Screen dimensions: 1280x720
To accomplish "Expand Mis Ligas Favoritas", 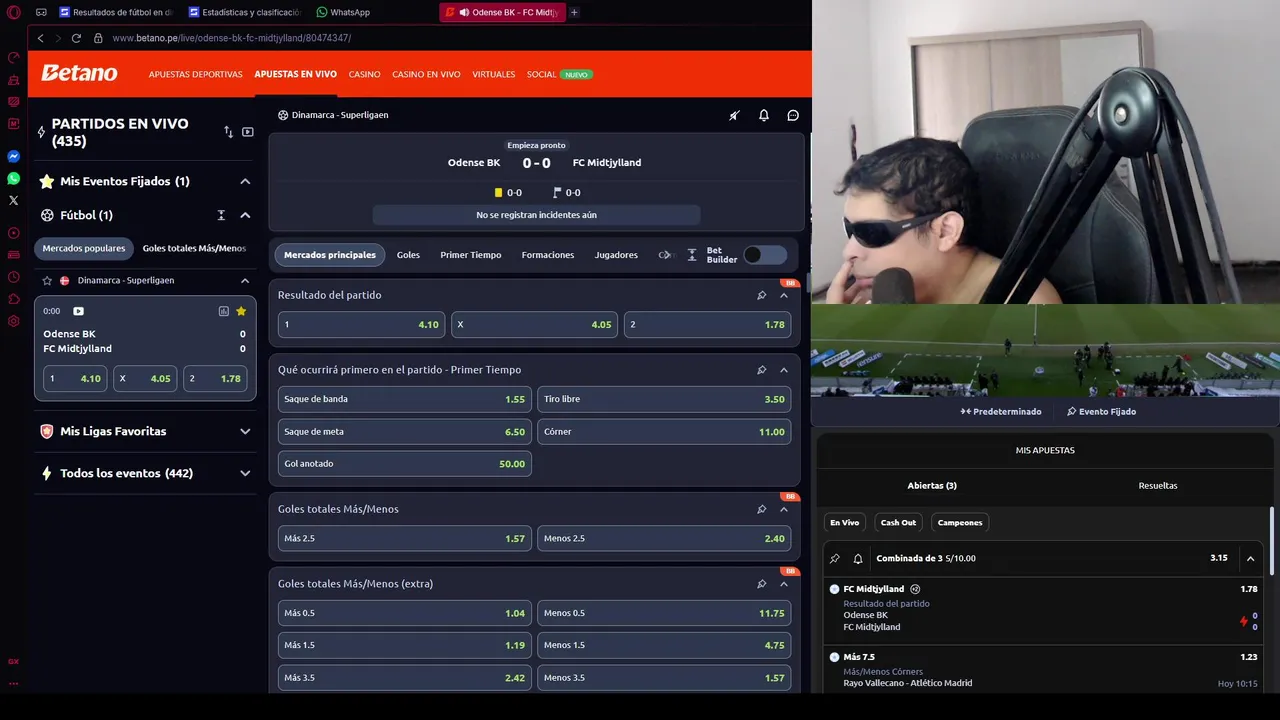I will pyautogui.click(x=245, y=432).
